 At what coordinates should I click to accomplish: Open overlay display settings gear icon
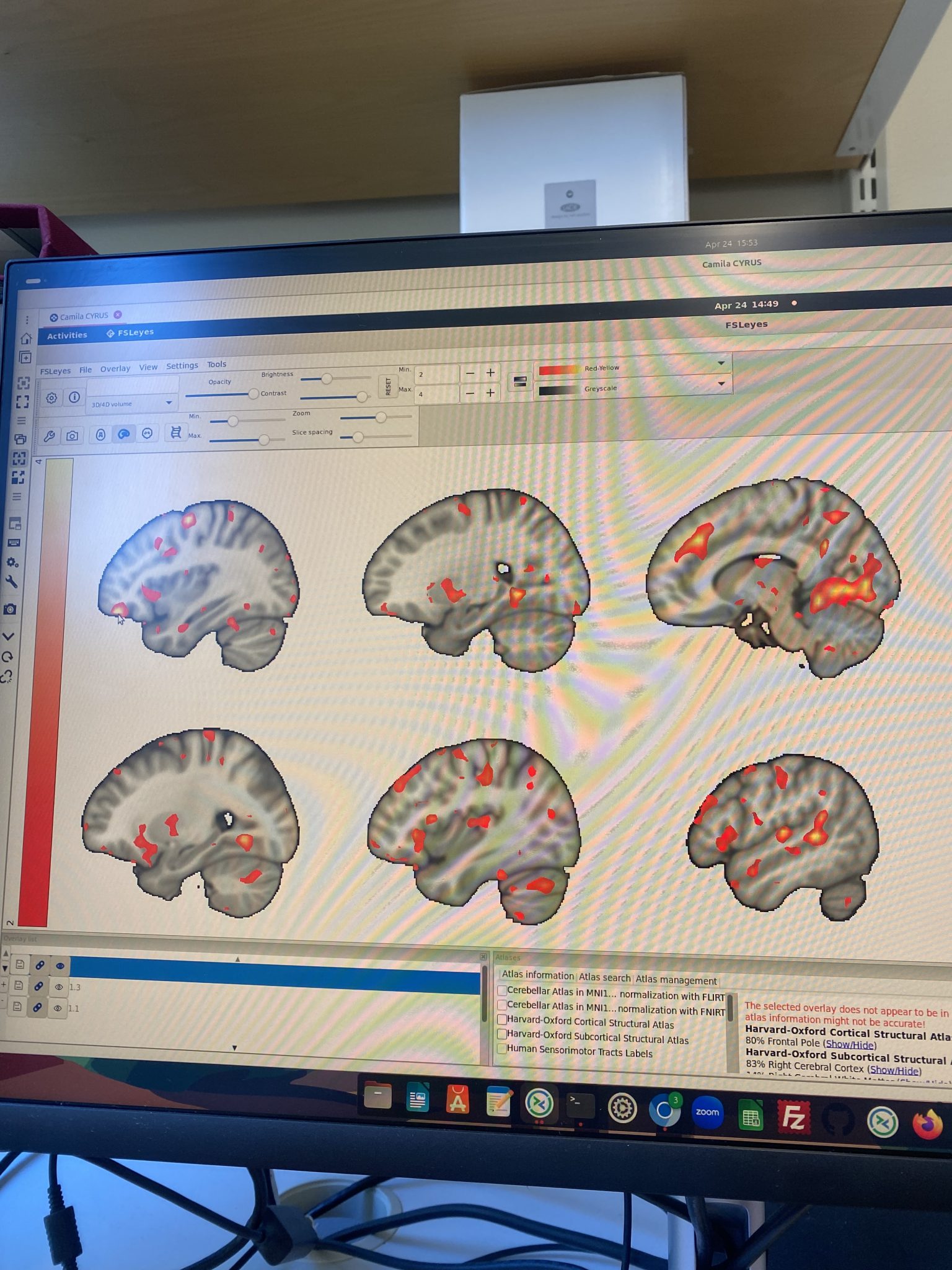[51, 397]
